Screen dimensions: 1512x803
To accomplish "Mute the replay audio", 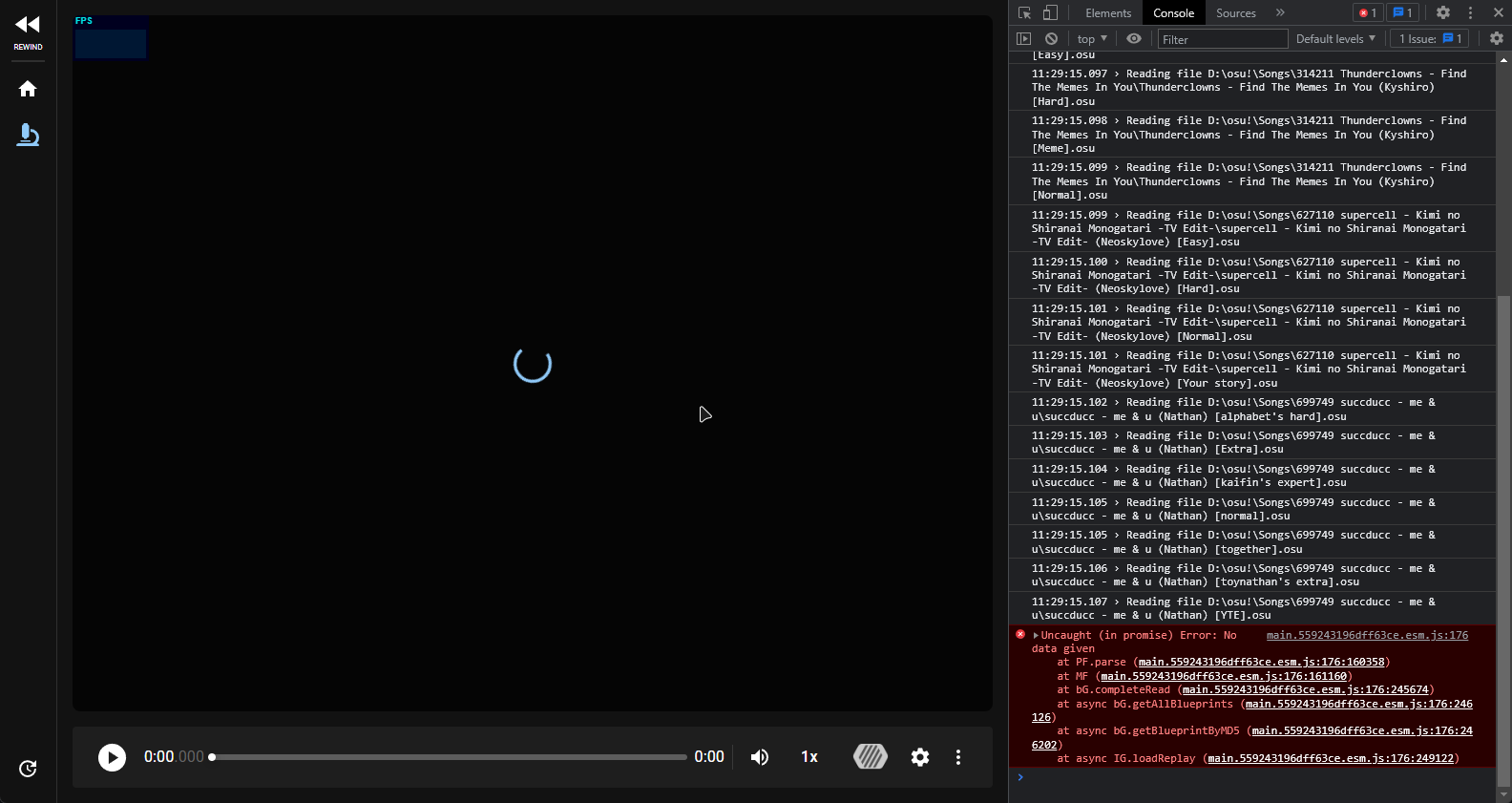I will click(x=760, y=757).
